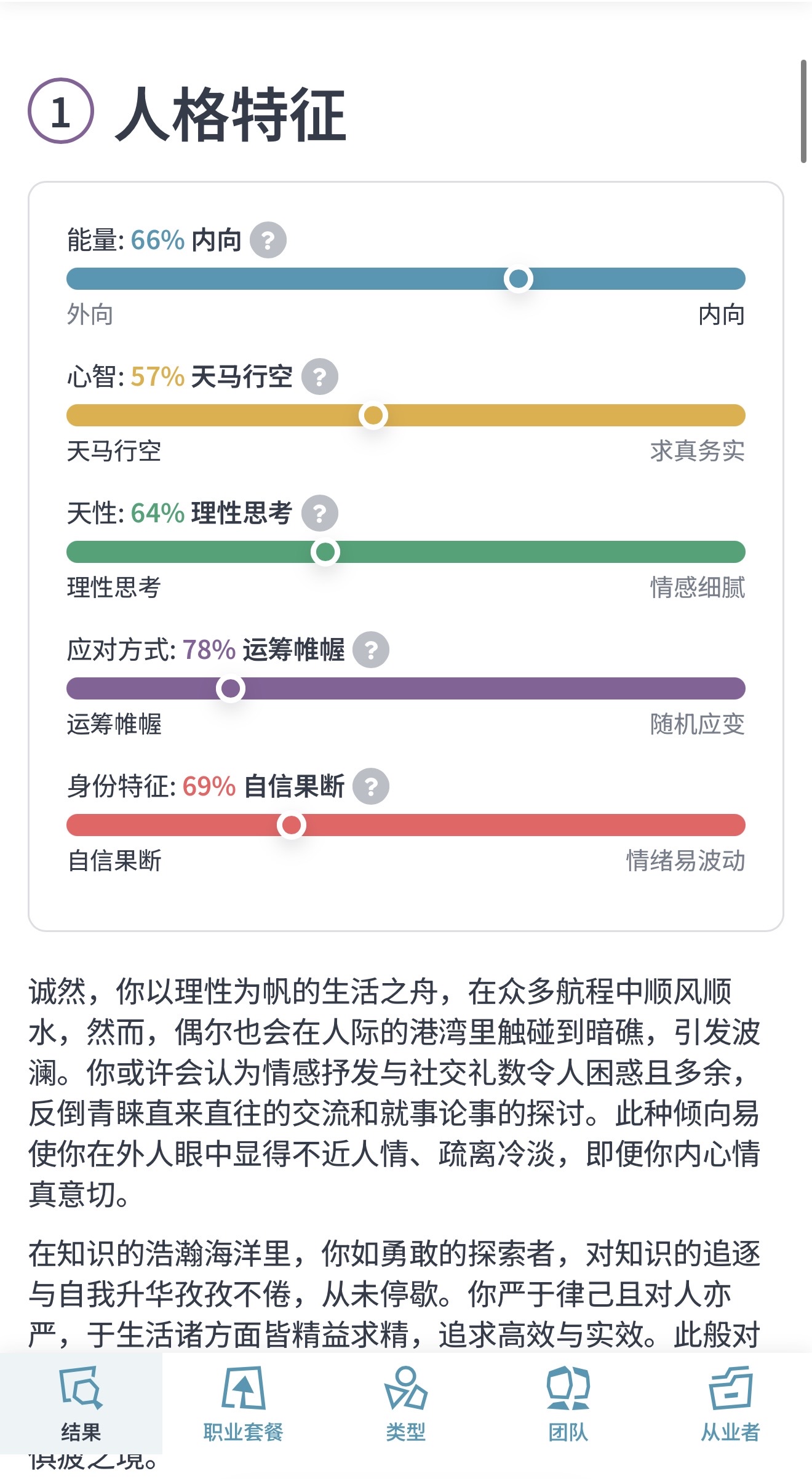Open the 职业套餐 tab icon
Viewport: 812px width, 1479px height.
pyautogui.click(x=244, y=1388)
